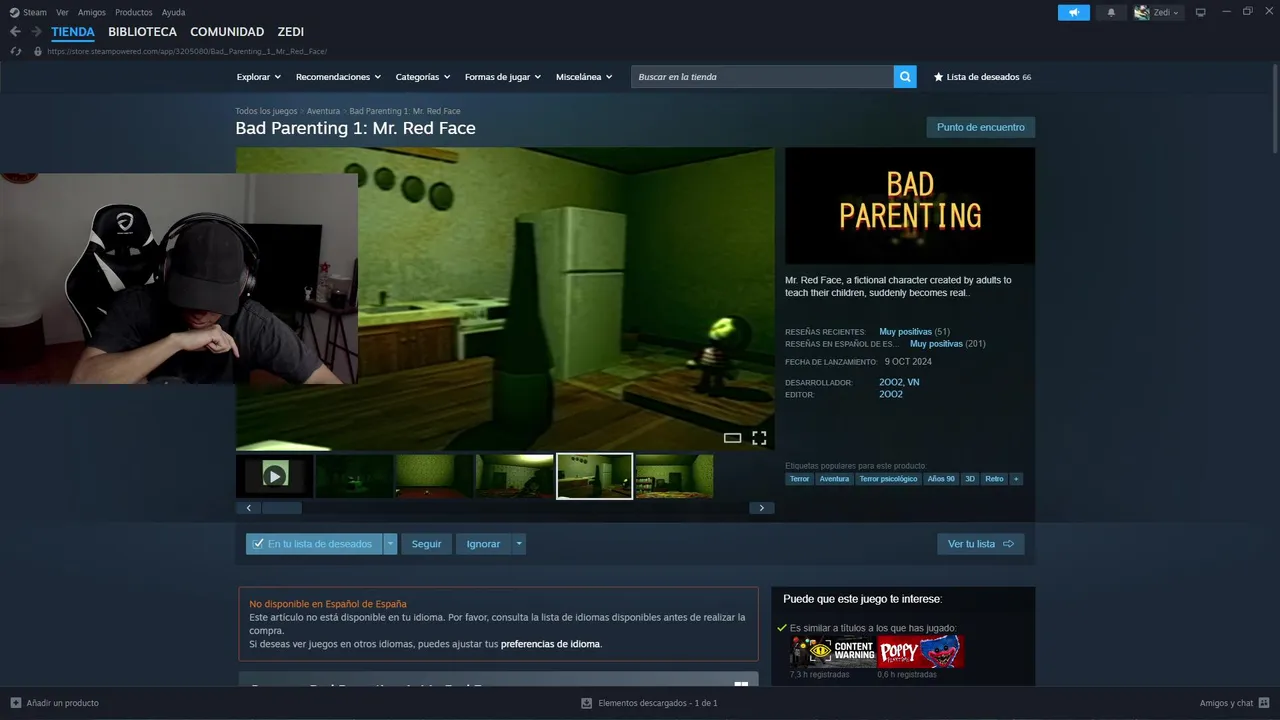
Task: Select the highlighted kitchen screenshot thumbnail
Action: 594,476
